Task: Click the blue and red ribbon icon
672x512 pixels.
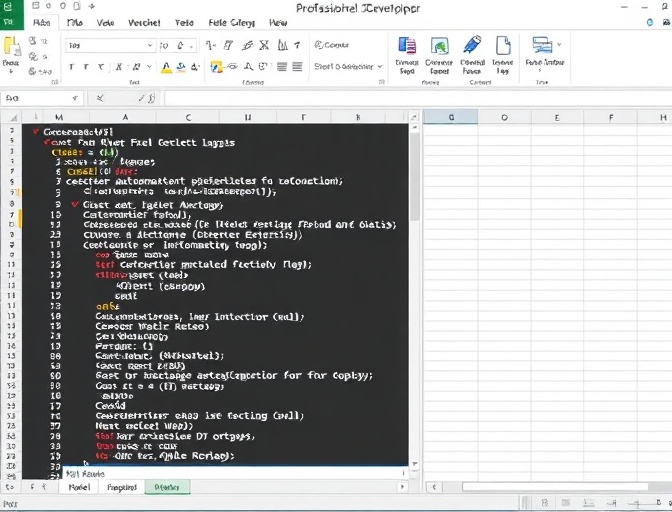Action: coord(407,46)
